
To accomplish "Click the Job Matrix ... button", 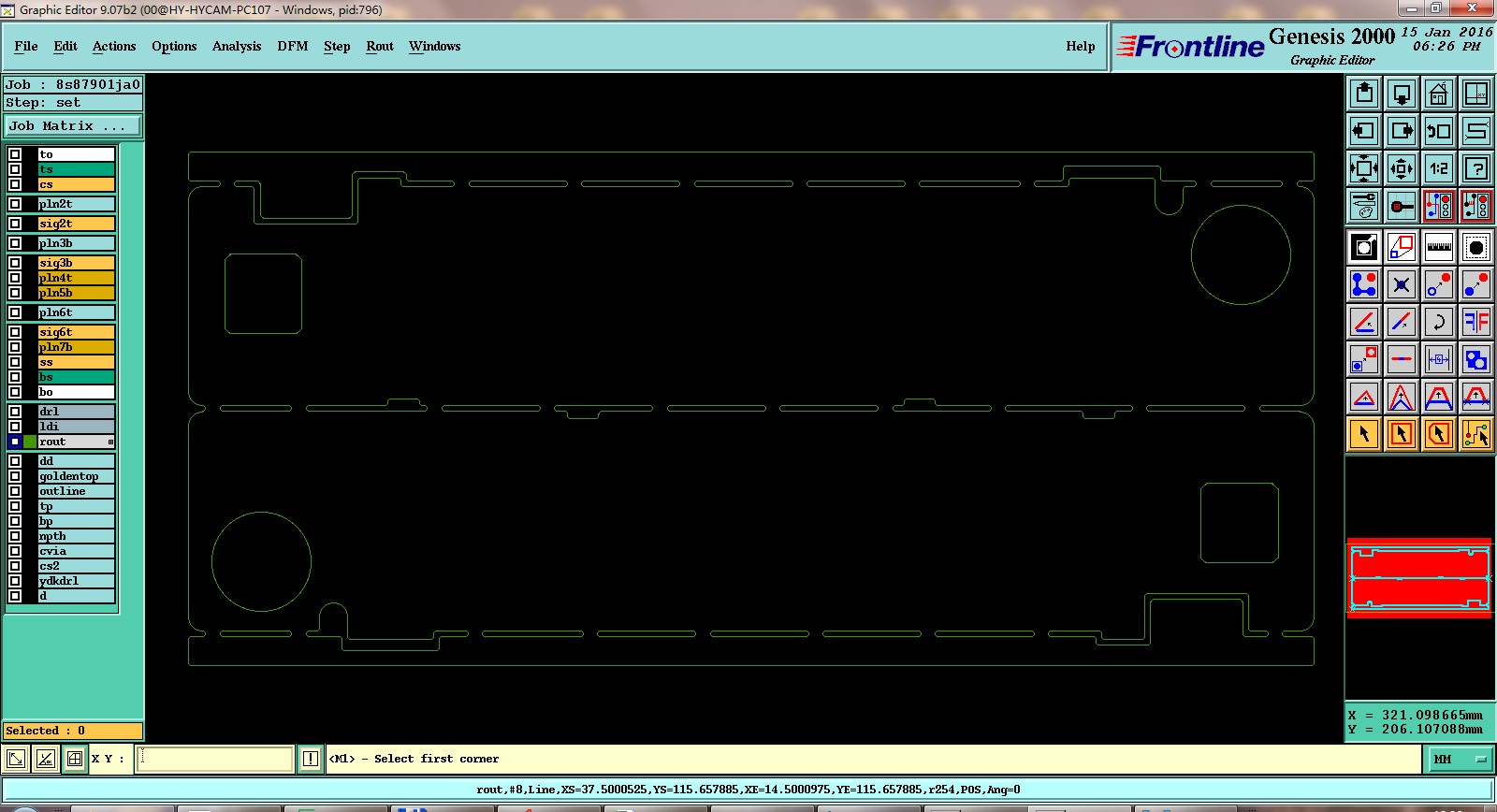I will (x=74, y=125).
